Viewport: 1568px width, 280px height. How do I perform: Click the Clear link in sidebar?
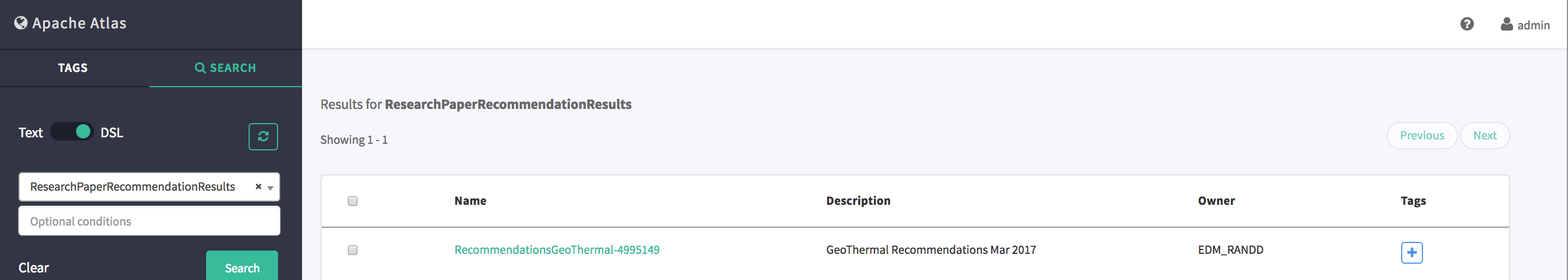pos(33,268)
